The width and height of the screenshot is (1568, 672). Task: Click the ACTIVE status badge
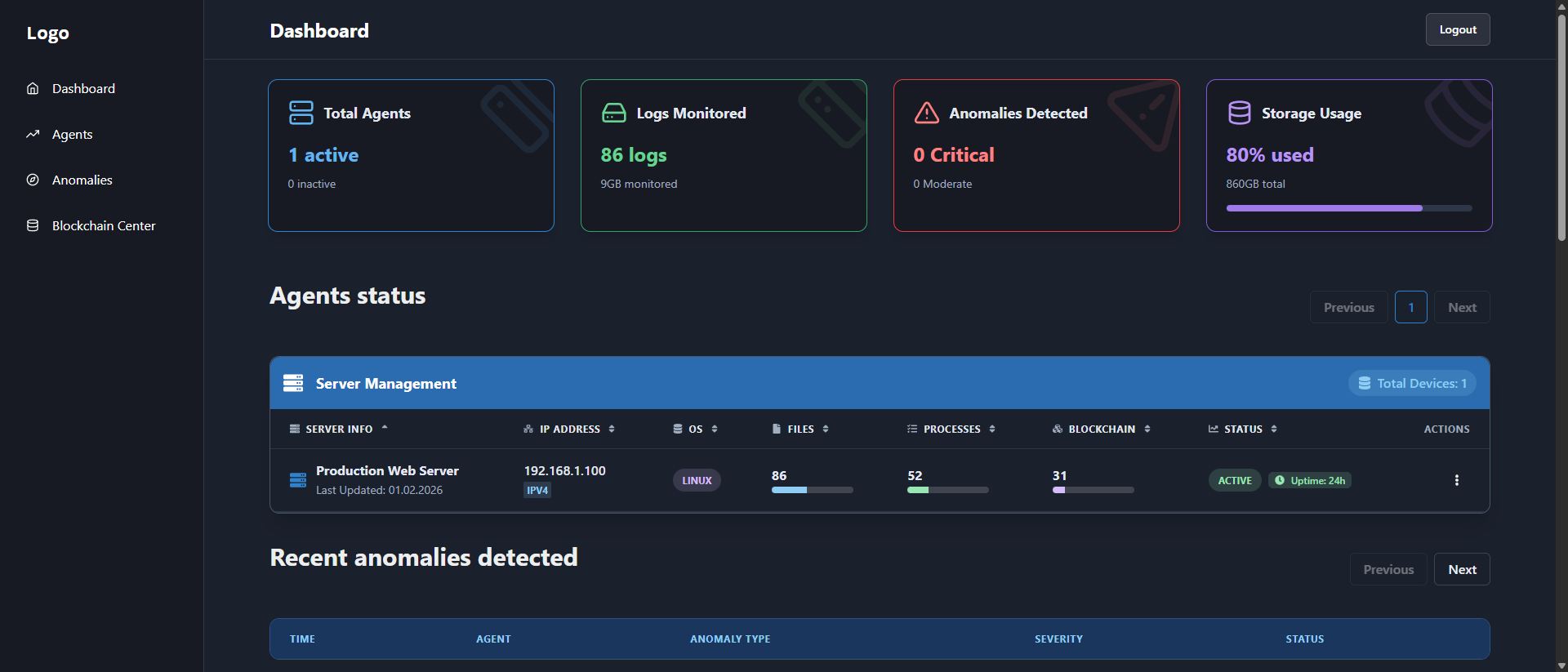click(x=1235, y=480)
